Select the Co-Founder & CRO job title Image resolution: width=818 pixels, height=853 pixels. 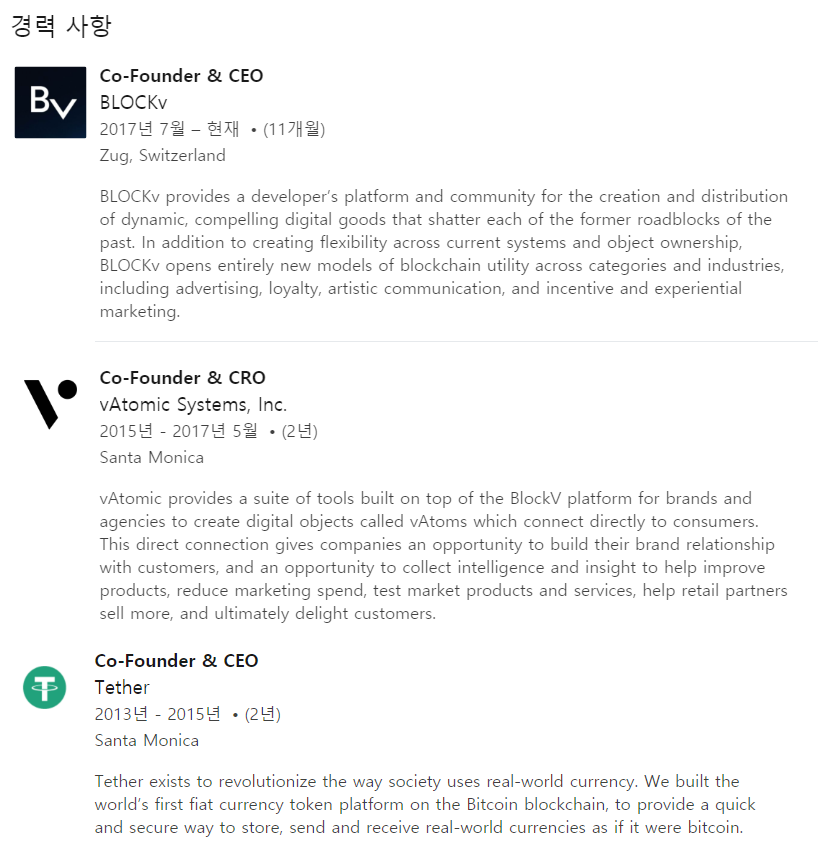pyautogui.click(x=182, y=378)
